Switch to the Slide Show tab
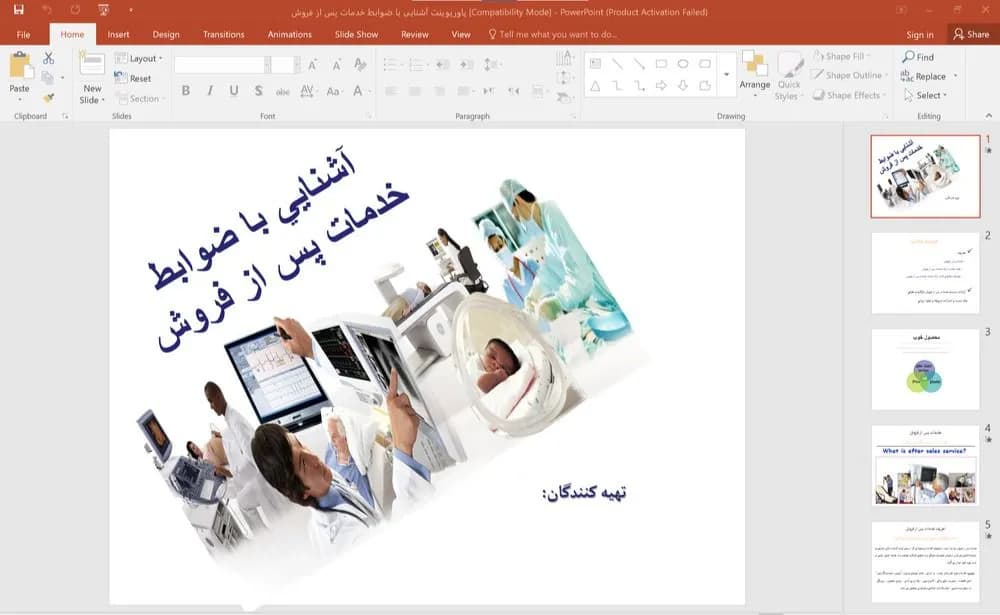The width and height of the screenshot is (1000, 615). [x=357, y=34]
